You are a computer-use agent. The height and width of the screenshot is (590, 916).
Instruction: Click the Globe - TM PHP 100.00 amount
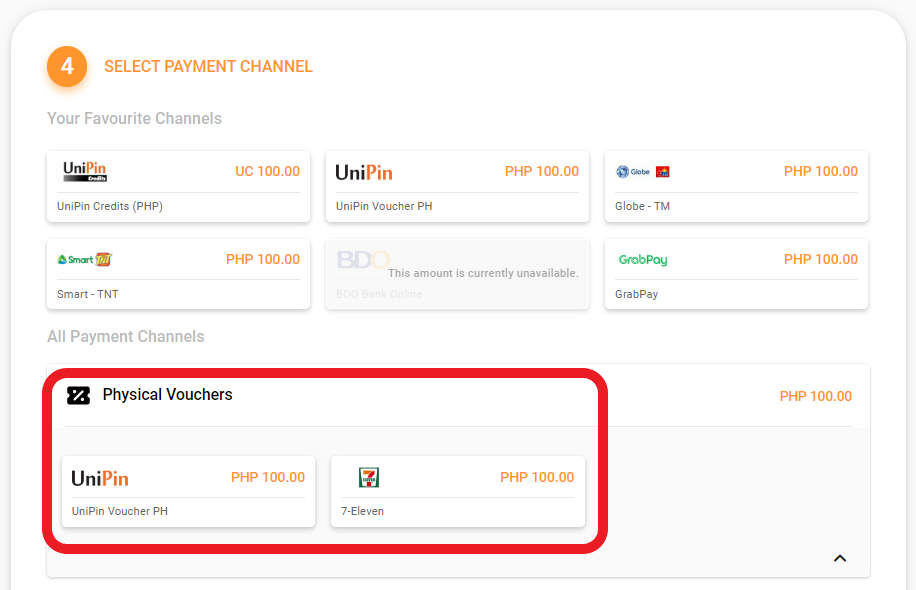pyautogui.click(x=821, y=171)
